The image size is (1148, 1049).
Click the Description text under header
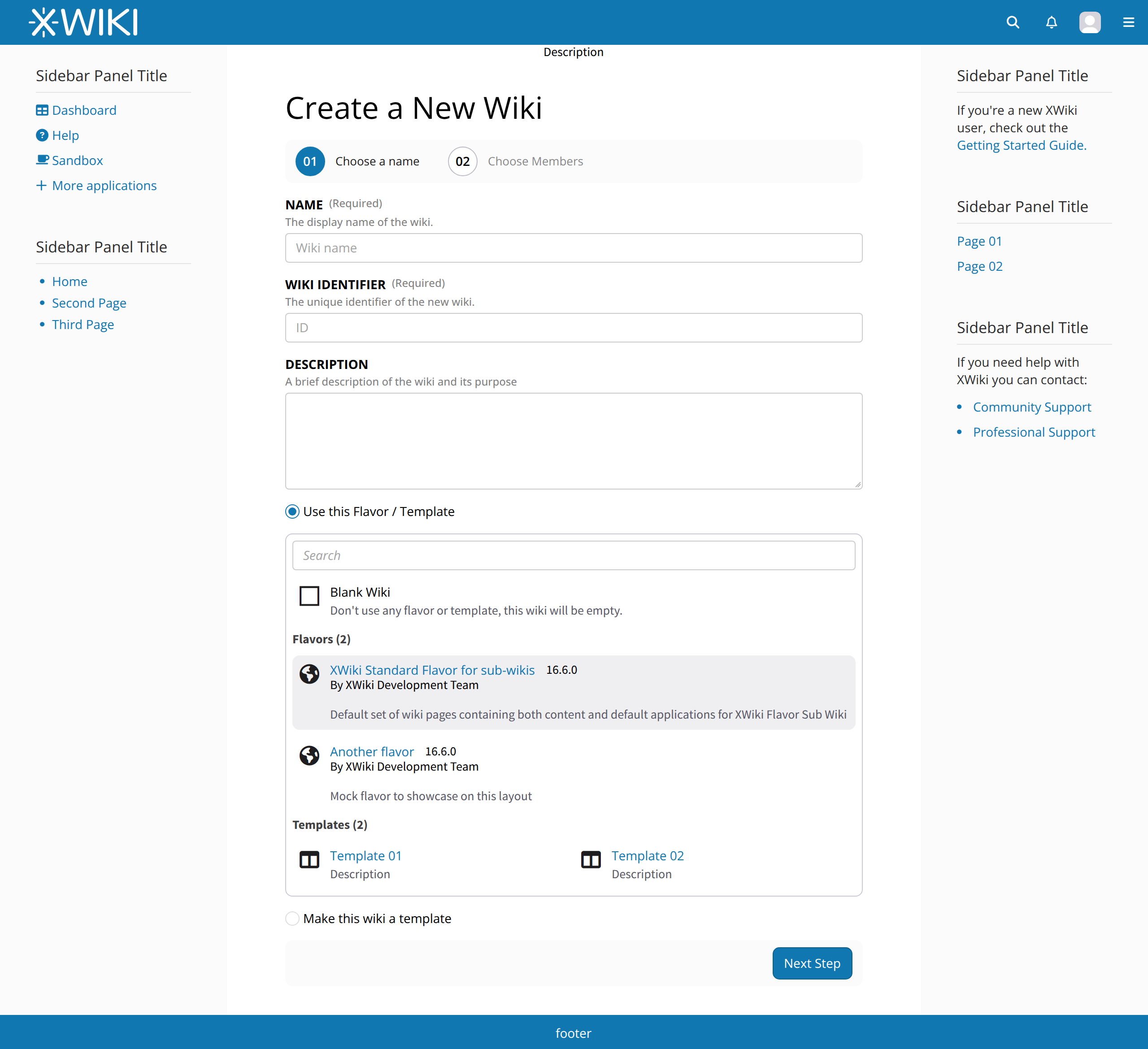click(x=574, y=52)
